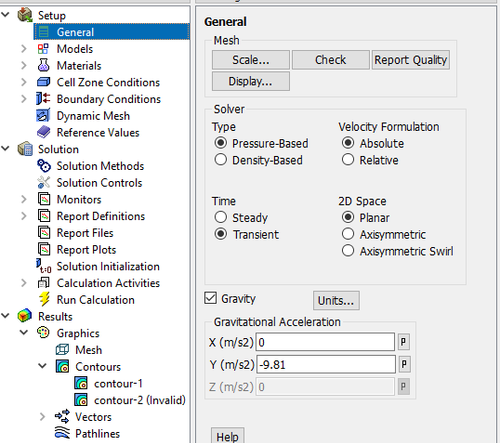This screenshot has width=500, height=443.
Task: Click the Mesh icon under Graphics
Action: click(x=62, y=350)
